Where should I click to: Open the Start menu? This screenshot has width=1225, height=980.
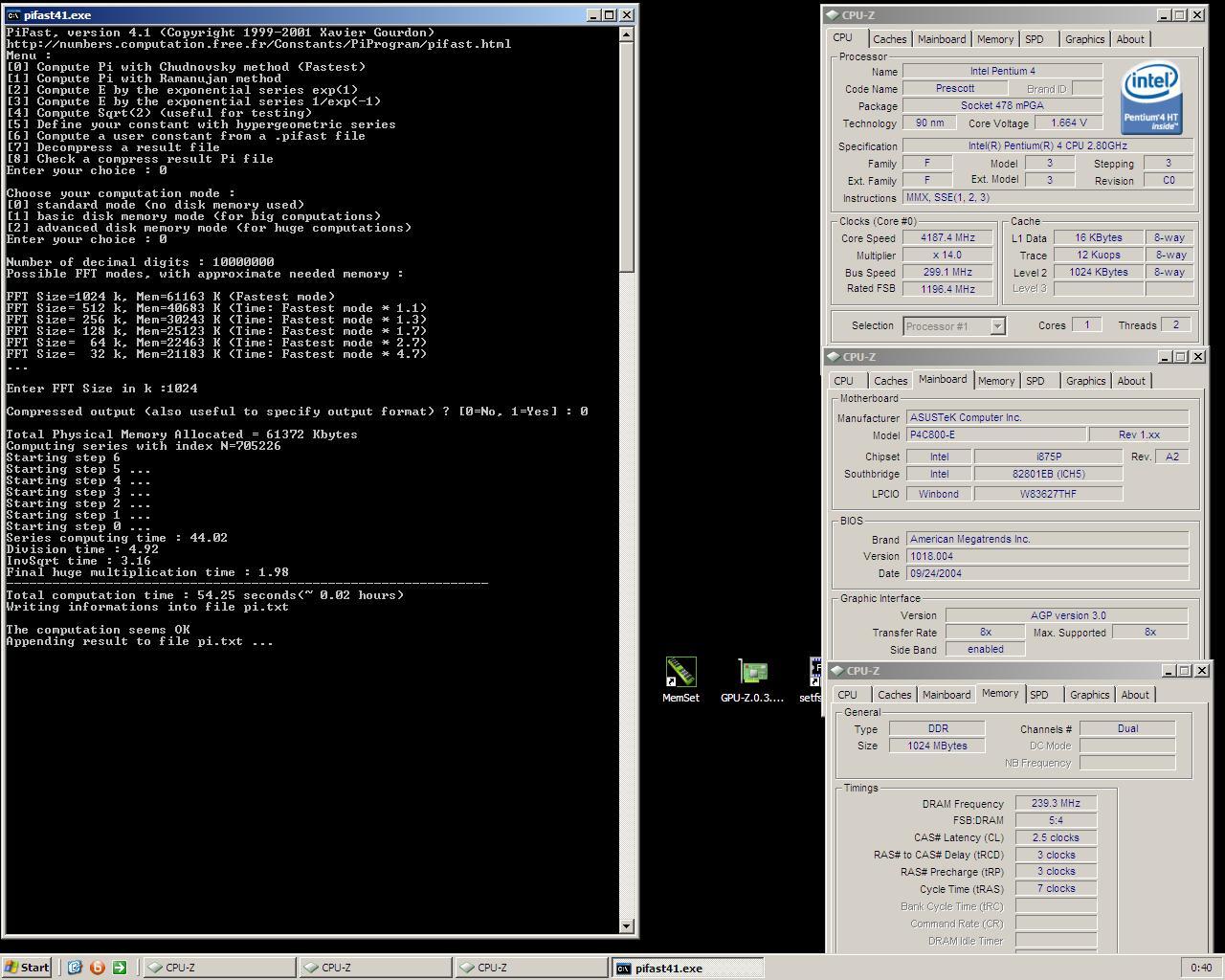27,968
